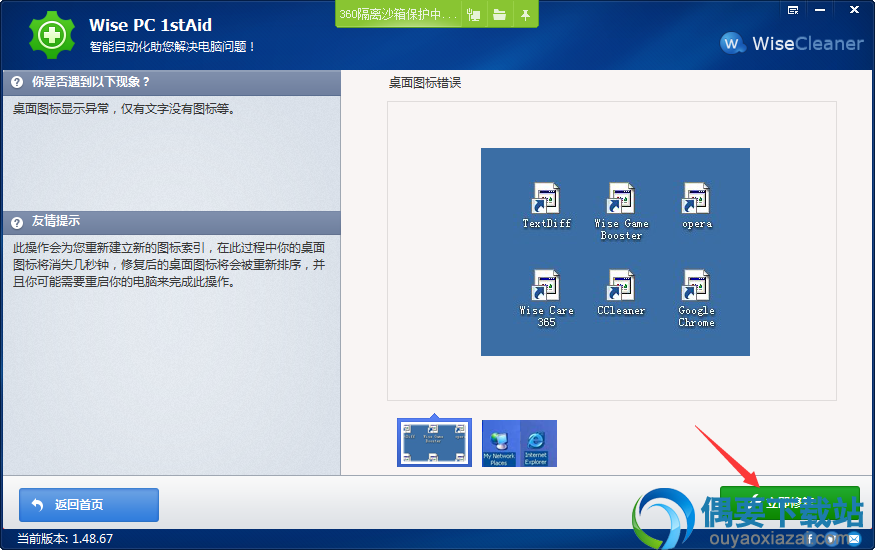Viewport: 875px width, 550px height.
Task: Click the TextDiff shortcut icon in preview
Action: pos(546,198)
